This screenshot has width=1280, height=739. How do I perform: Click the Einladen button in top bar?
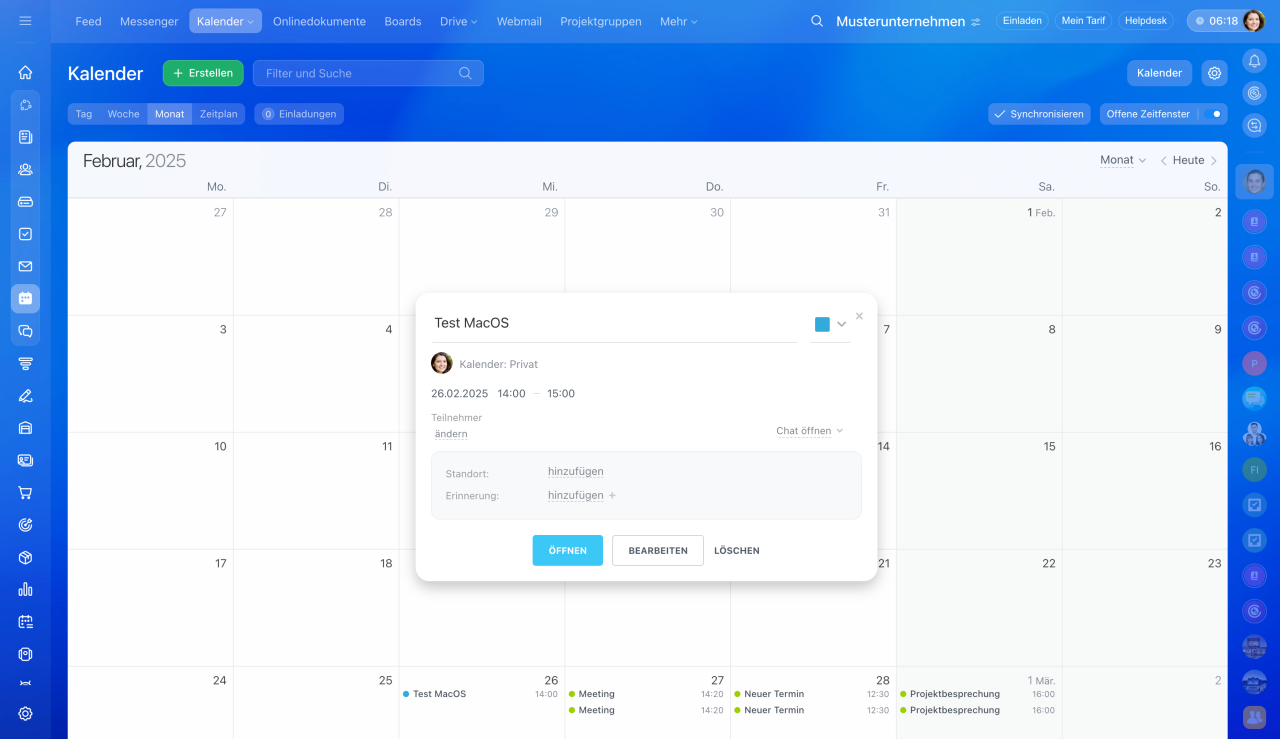(x=1022, y=21)
